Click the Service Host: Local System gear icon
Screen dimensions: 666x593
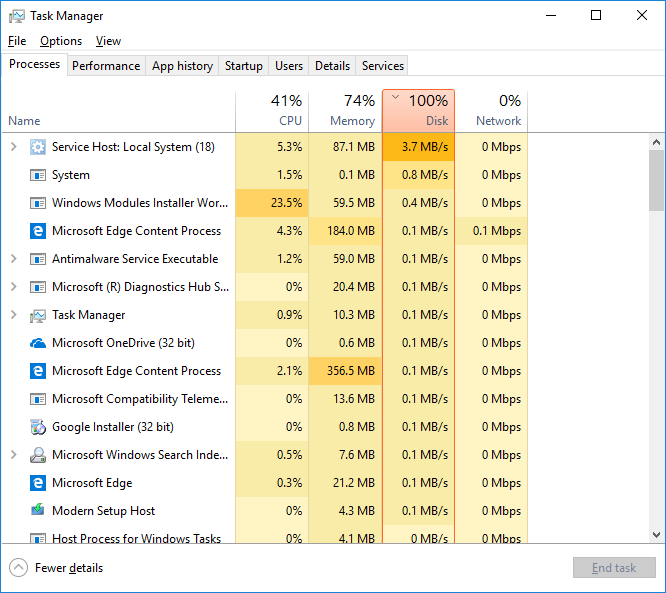coord(38,147)
